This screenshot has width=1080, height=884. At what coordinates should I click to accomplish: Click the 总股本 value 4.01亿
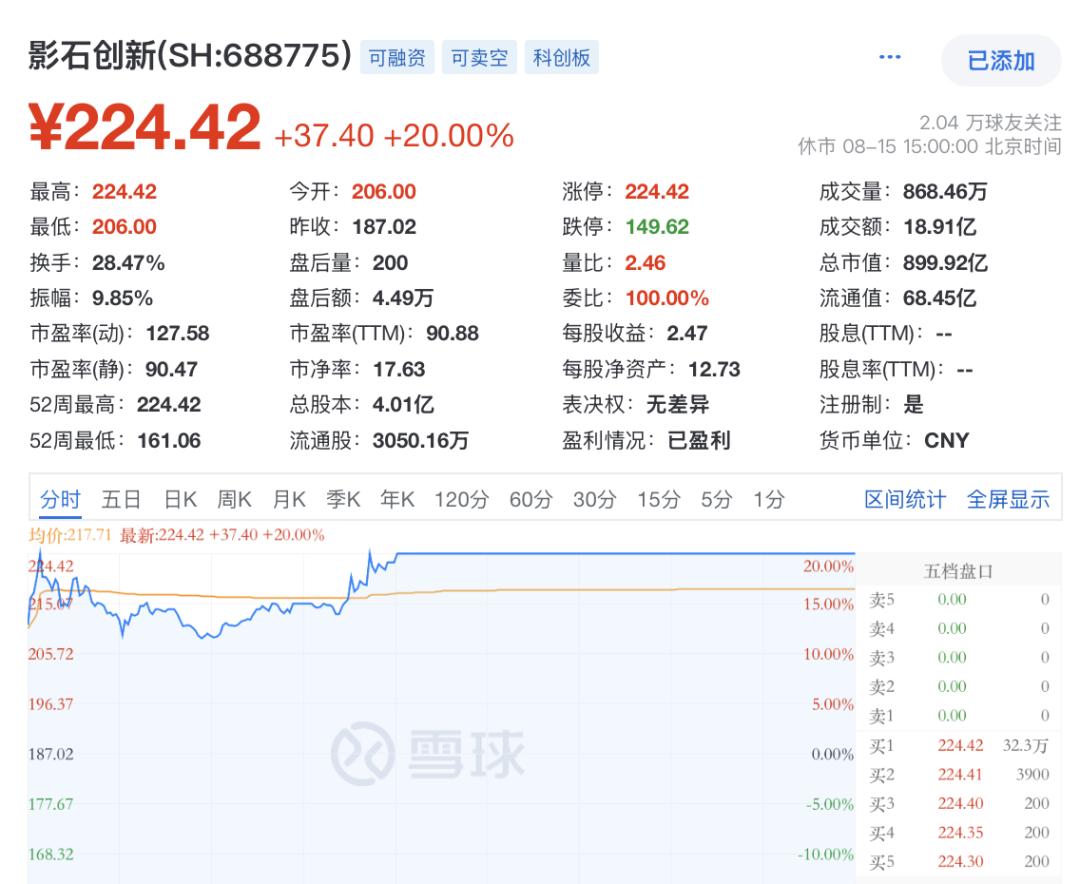tap(403, 404)
